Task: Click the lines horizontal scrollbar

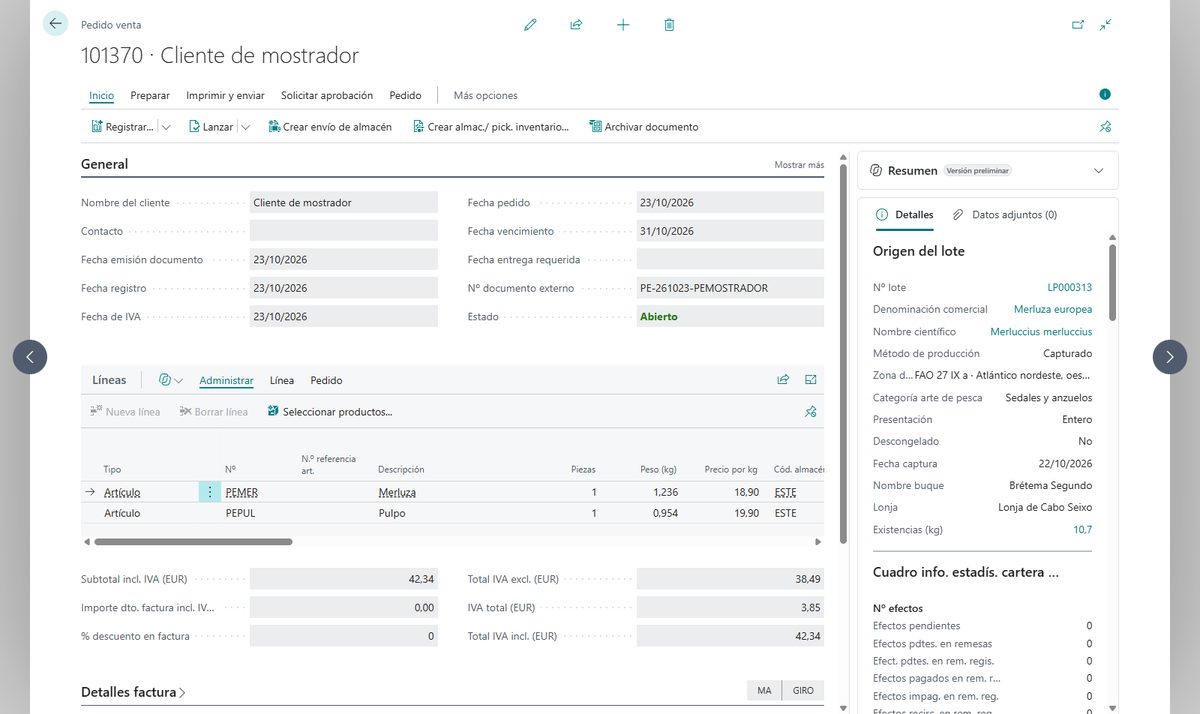Action: point(192,542)
